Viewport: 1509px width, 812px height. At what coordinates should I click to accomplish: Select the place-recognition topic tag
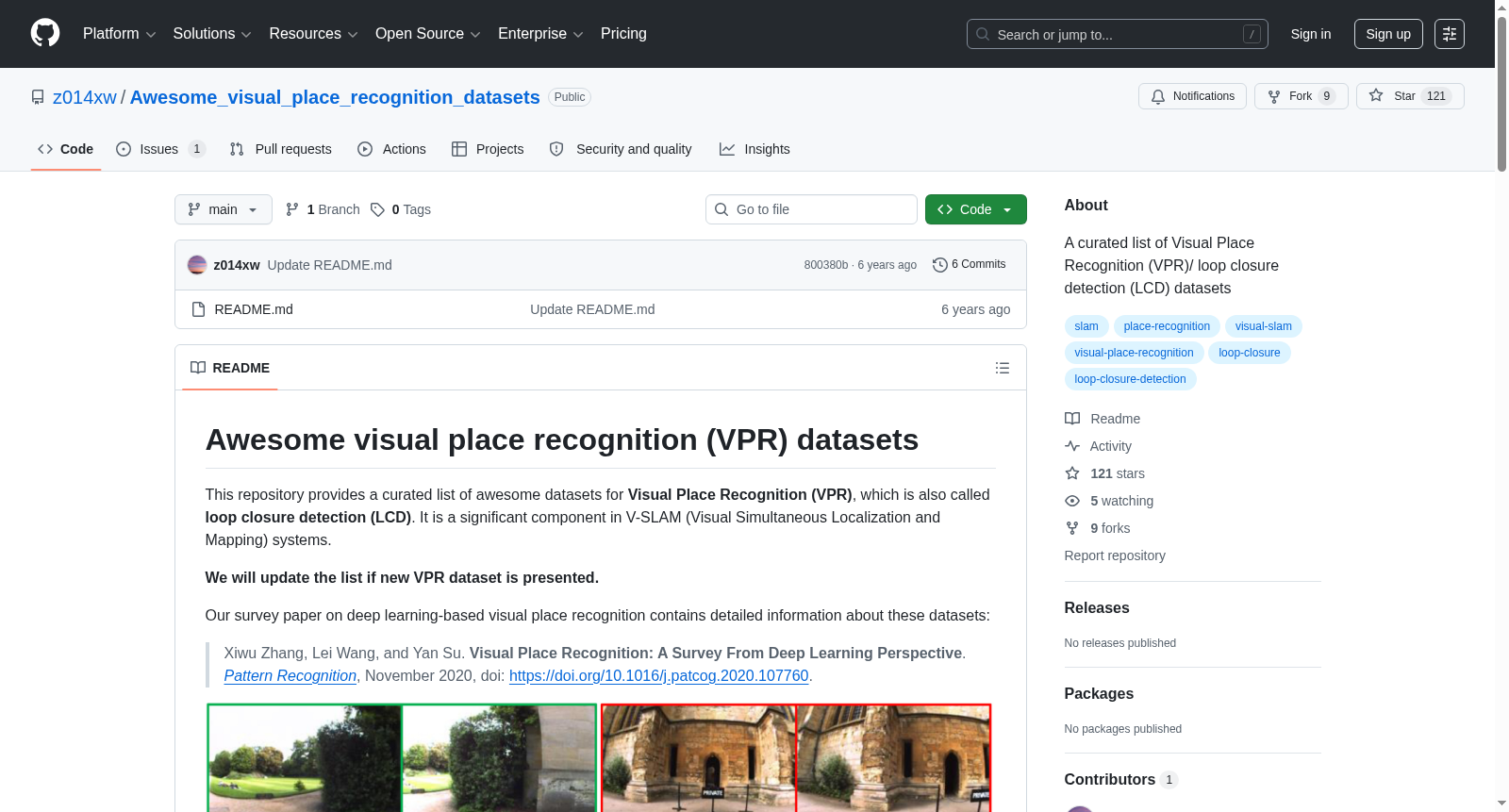tap(1167, 326)
